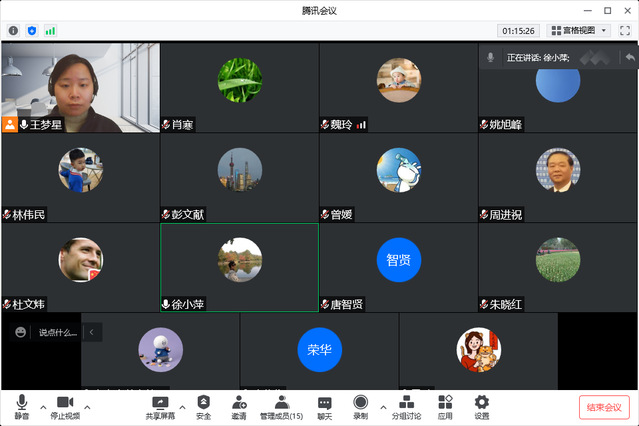Image resolution: width=639 pixels, height=426 pixels.
Task: Expand the video options arrow beside 停止视频
Action: [88, 408]
